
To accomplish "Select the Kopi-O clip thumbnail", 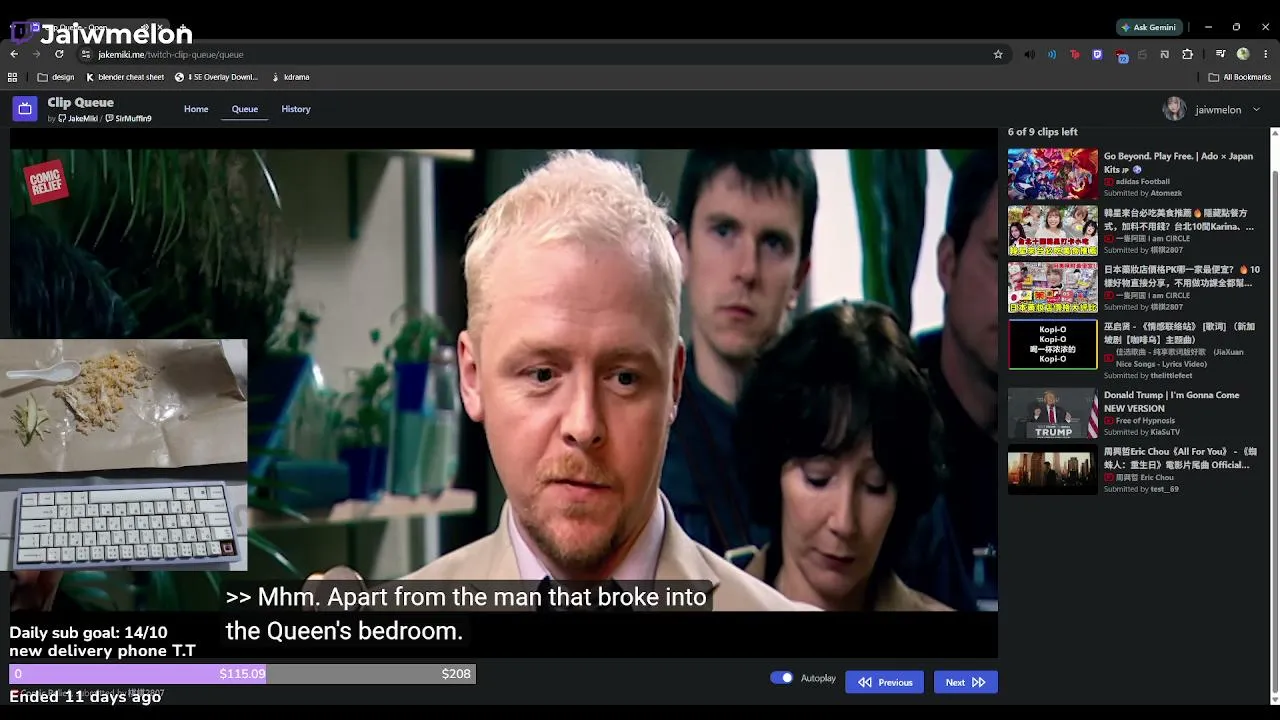I will pos(1052,345).
